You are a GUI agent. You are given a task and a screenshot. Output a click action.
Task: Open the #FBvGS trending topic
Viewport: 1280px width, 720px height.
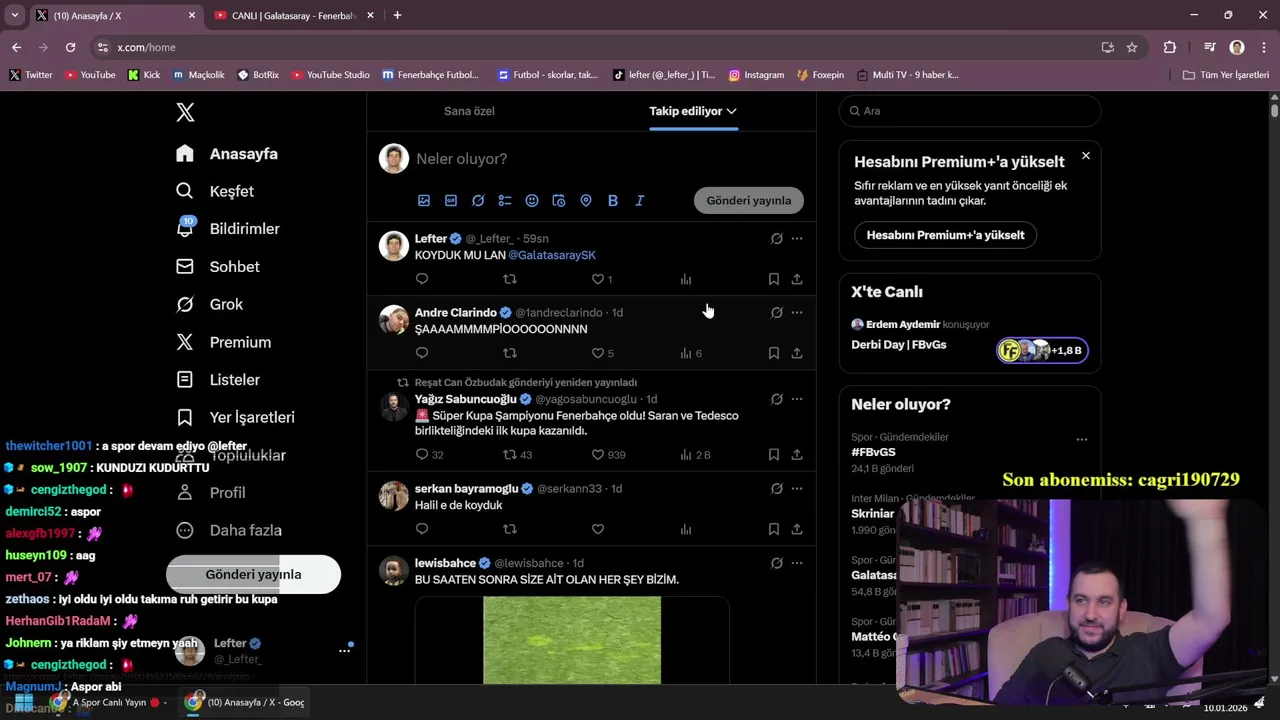point(873,452)
